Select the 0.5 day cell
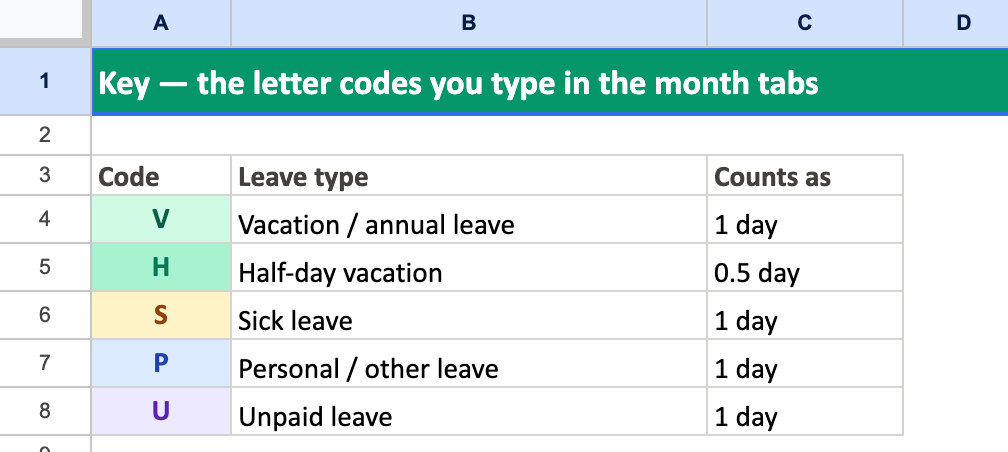 pos(805,267)
